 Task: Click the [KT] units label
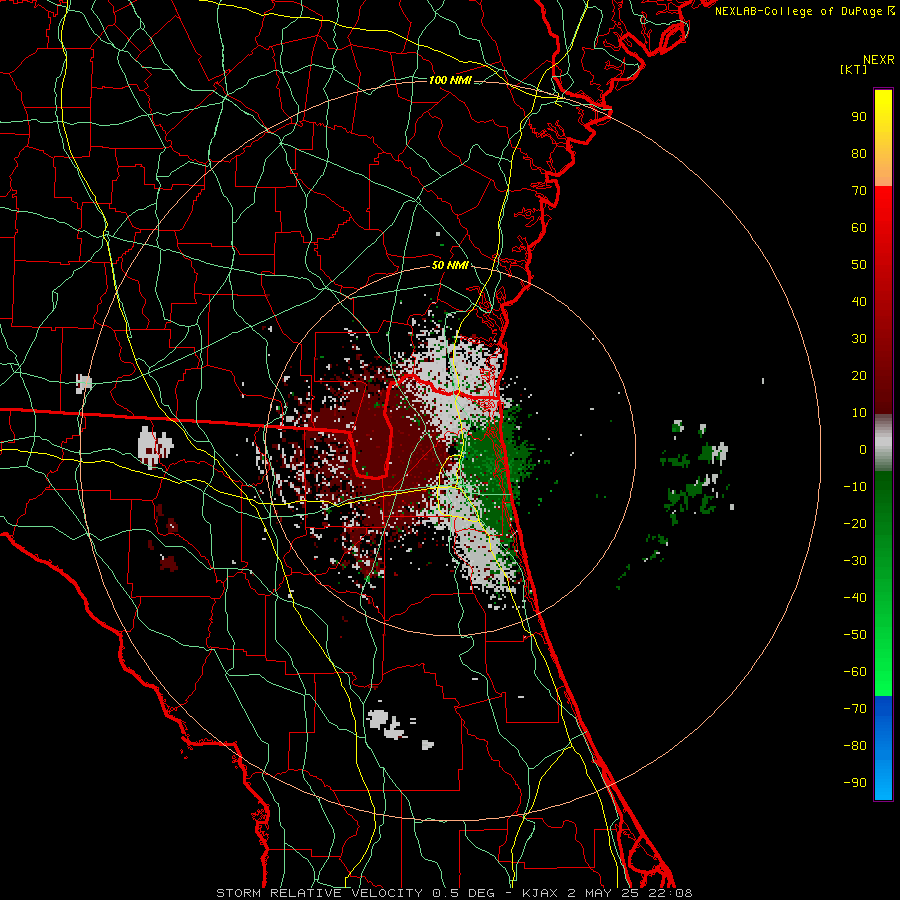coord(853,69)
